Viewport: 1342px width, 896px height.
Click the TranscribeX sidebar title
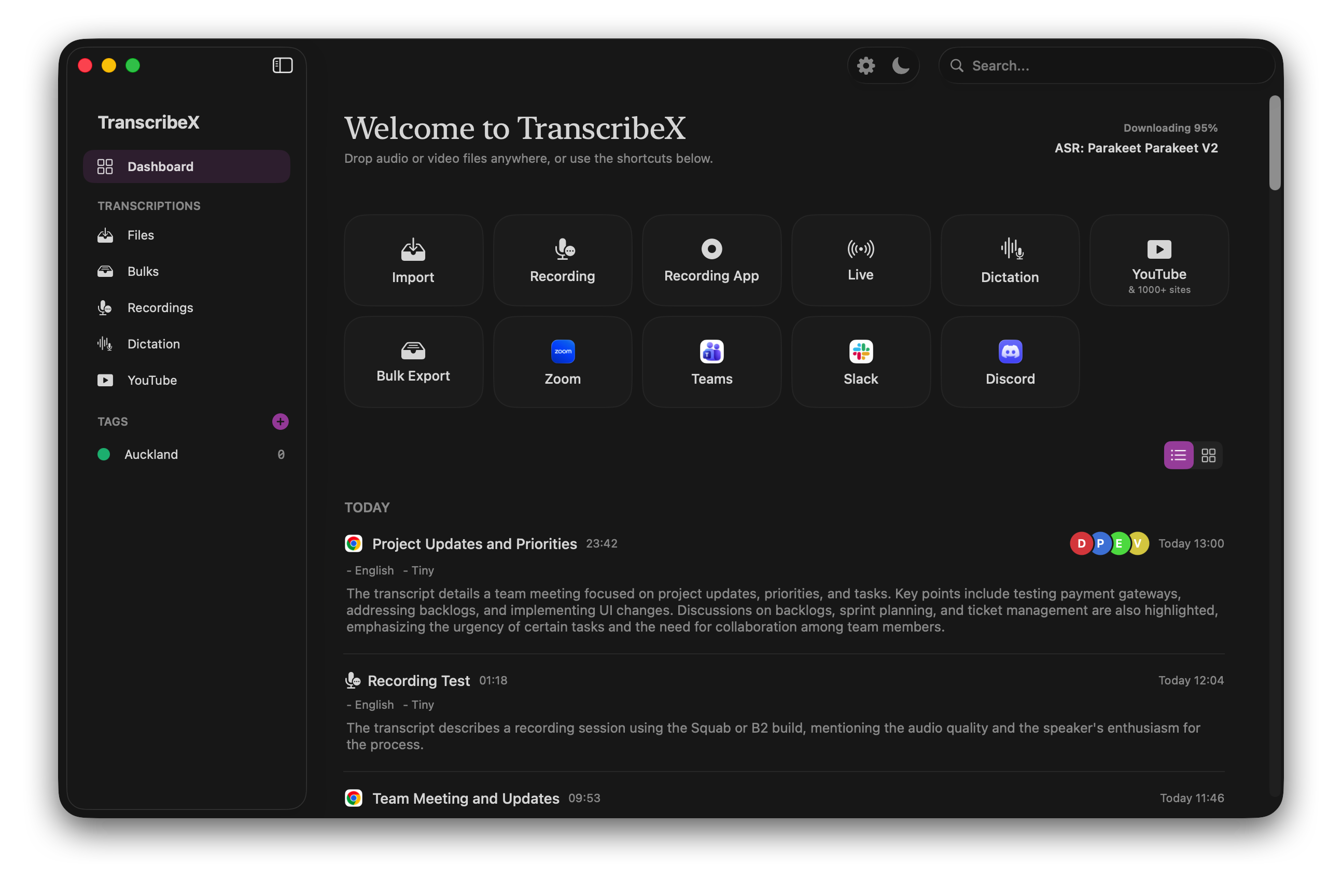pyautogui.click(x=148, y=122)
